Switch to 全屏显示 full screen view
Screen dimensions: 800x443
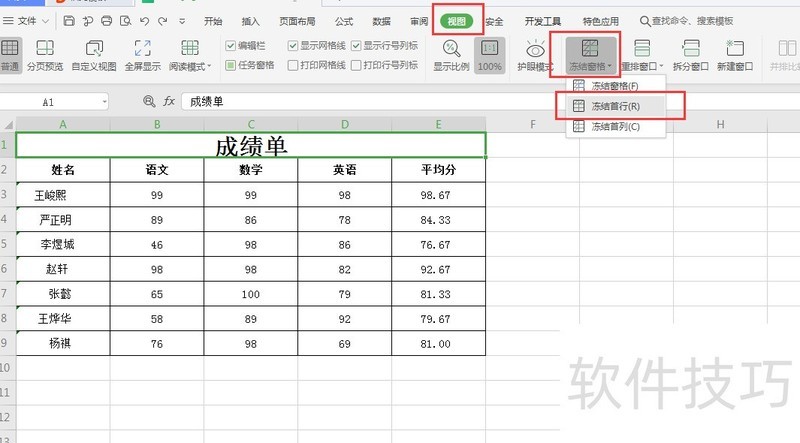pyautogui.click(x=142, y=55)
